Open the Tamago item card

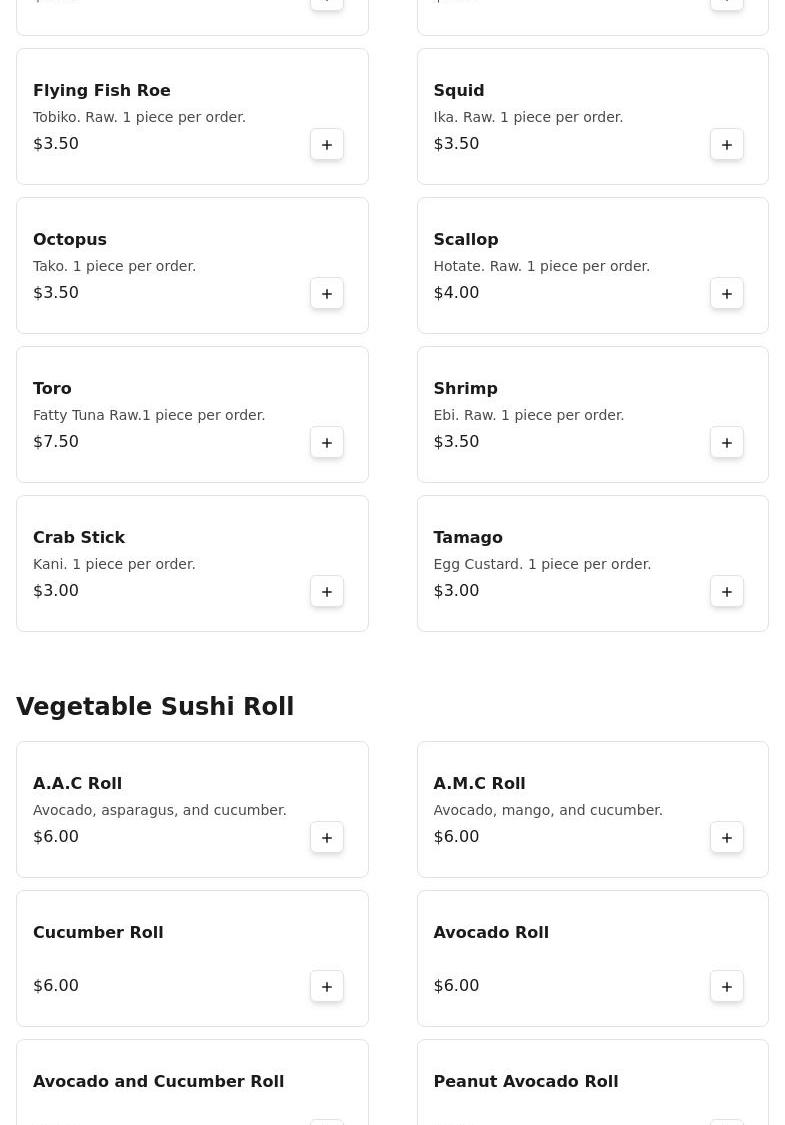[x=570, y=563]
